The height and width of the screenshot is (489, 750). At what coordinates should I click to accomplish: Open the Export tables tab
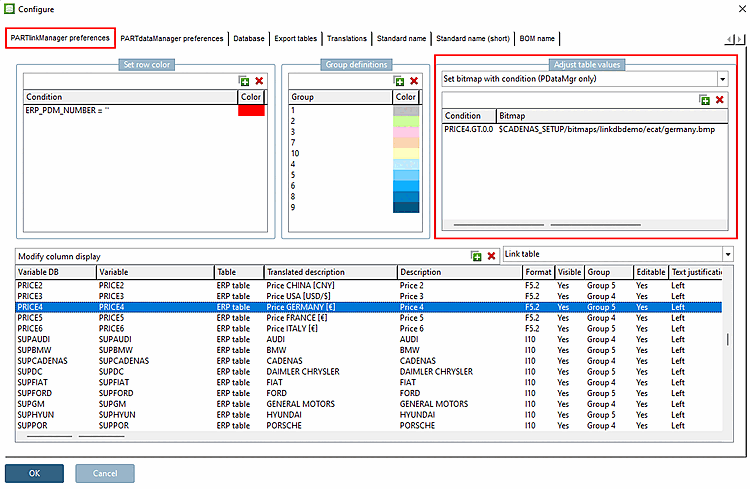(295, 39)
